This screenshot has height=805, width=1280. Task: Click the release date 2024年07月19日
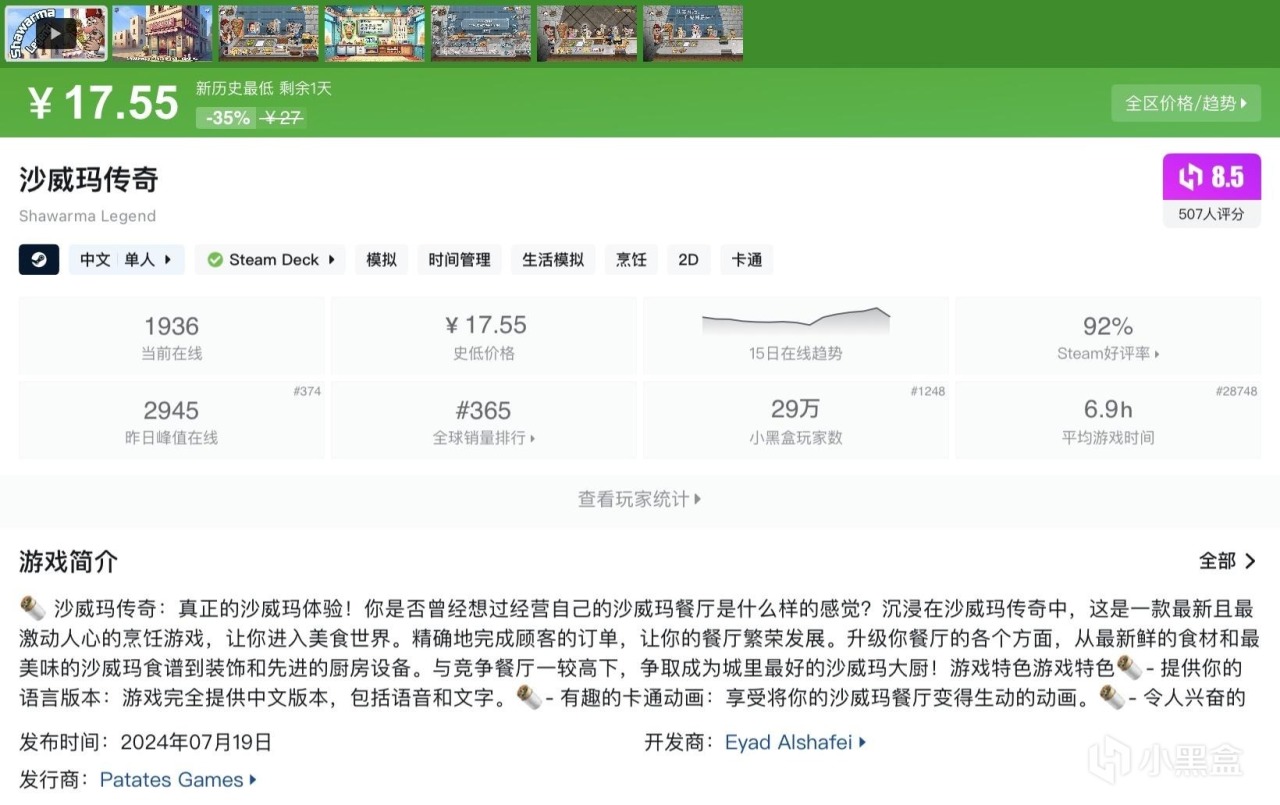pyautogui.click(x=196, y=742)
